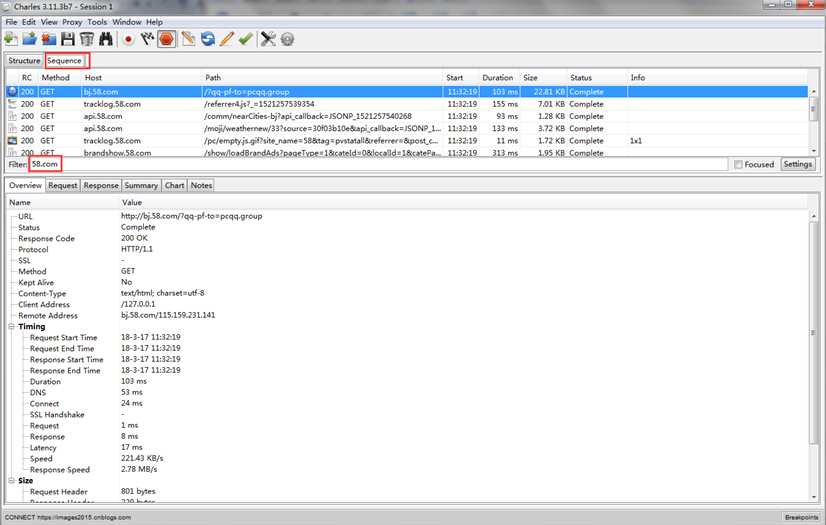The height and width of the screenshot is (525, 826).
Task: Select the Response tab
Action: [101, 185]
